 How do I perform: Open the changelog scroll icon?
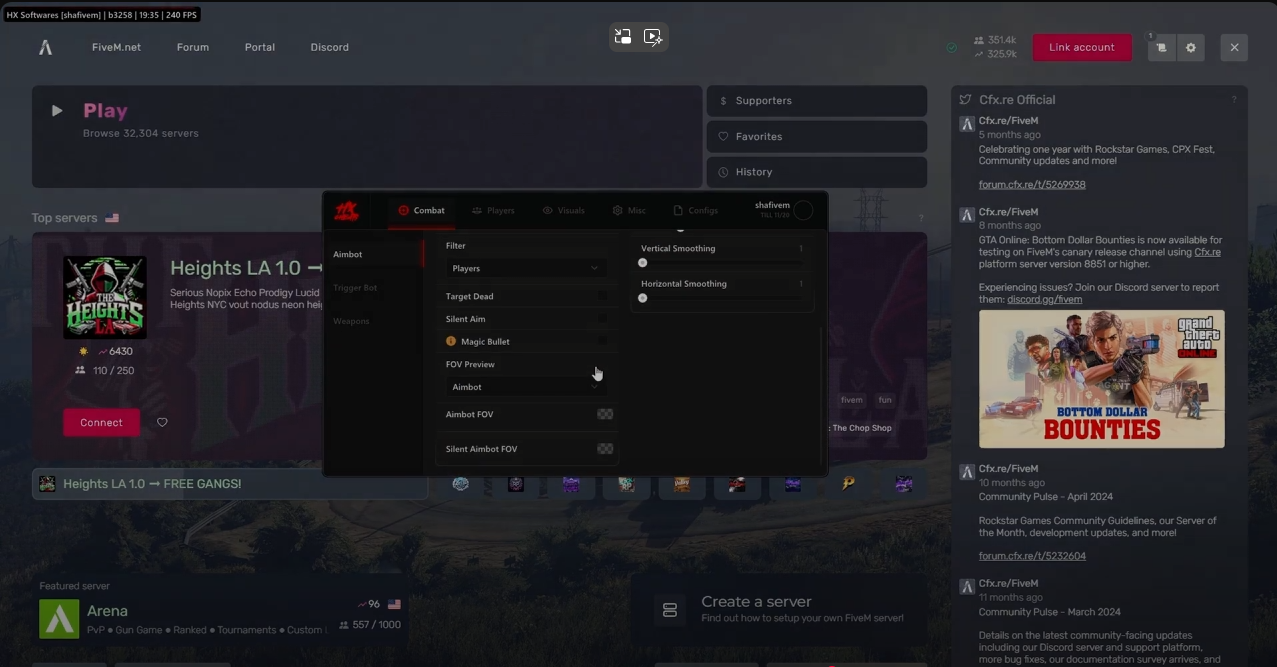pos(1161,47)
